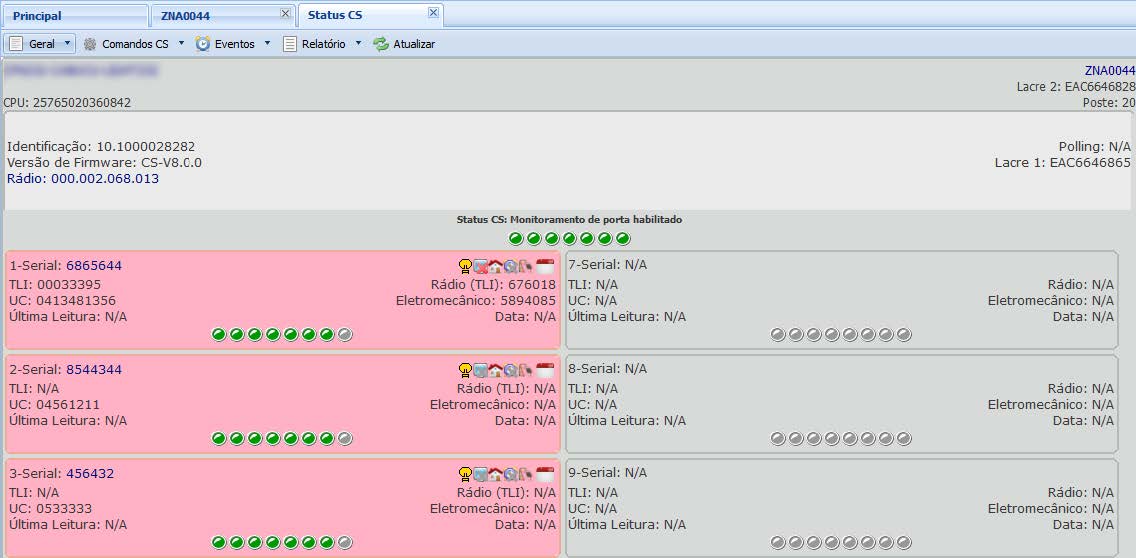Open the Comandos CS dropdown menu
The image size is (1136, 558).
[181, 44]
